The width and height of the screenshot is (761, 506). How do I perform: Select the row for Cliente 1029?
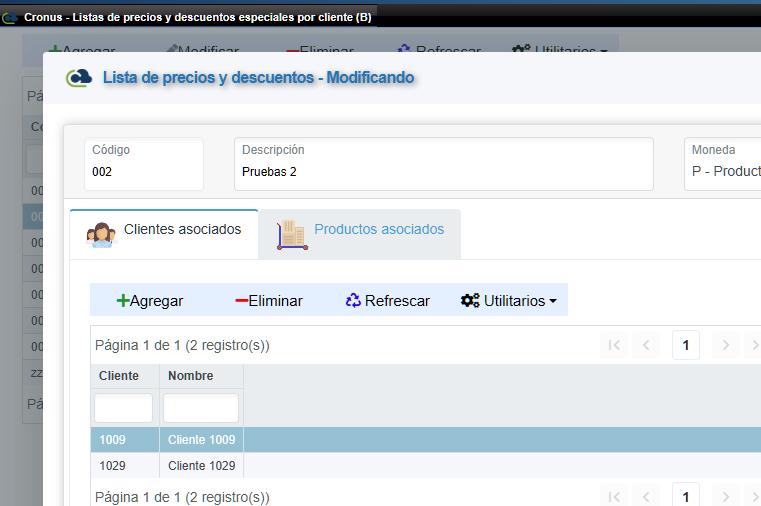click(200, 466)
